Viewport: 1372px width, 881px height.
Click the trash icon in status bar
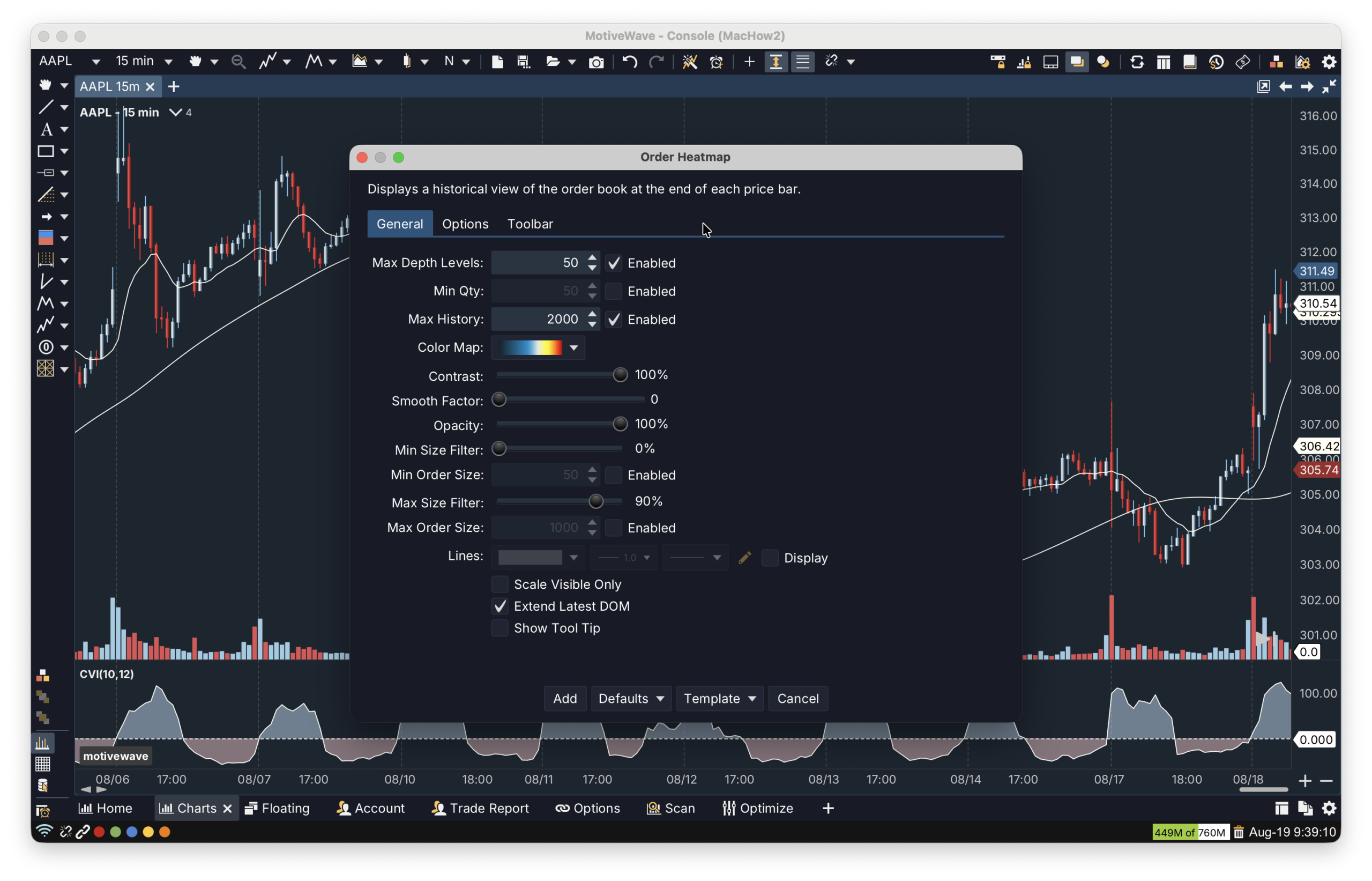(x=1238, y=832)
